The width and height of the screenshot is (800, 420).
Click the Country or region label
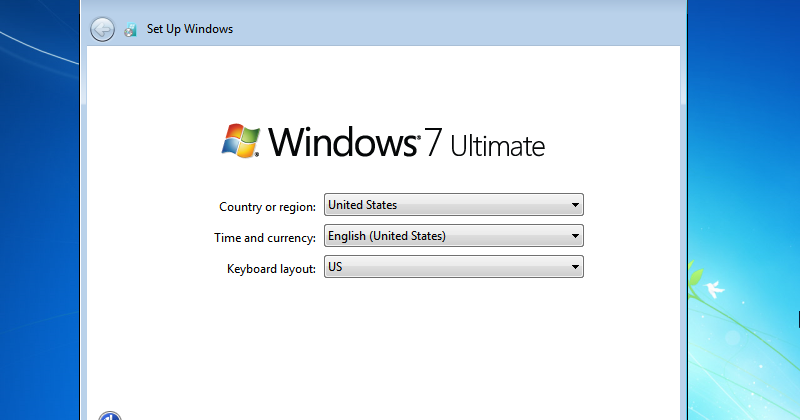point(267,207)
